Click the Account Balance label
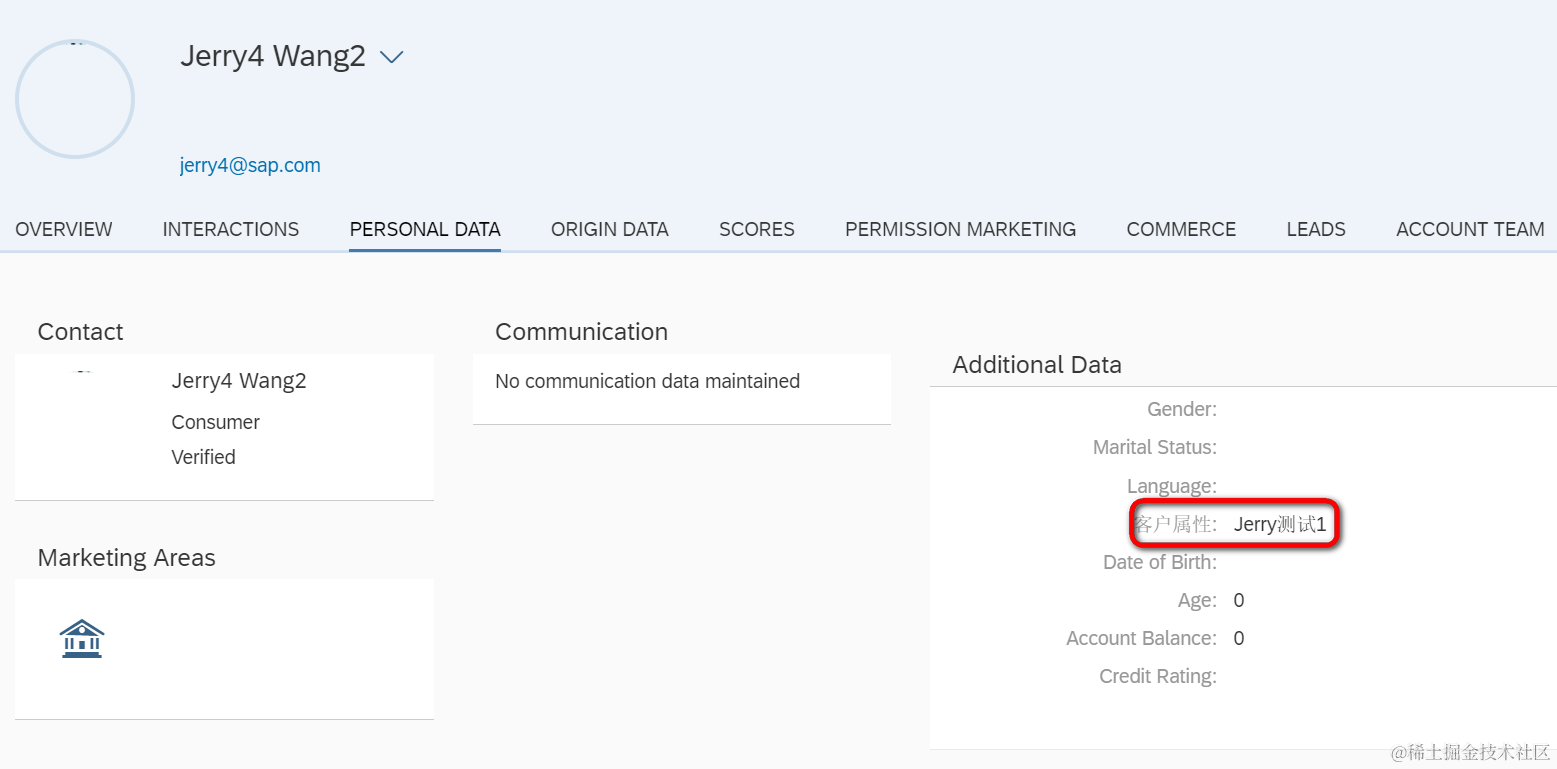1557x769 pixels. (1142, 638)
